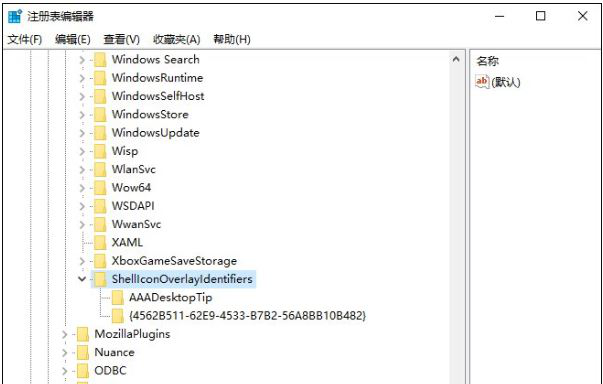This screenshot has height=384, width=603.
Task: Expand the Nuance key
Action: coord(65,353)
